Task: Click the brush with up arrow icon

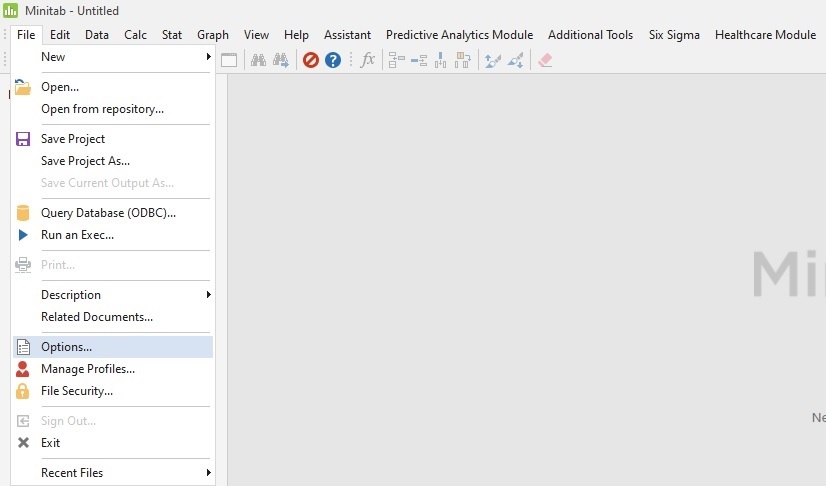Action: click(493, 60)
